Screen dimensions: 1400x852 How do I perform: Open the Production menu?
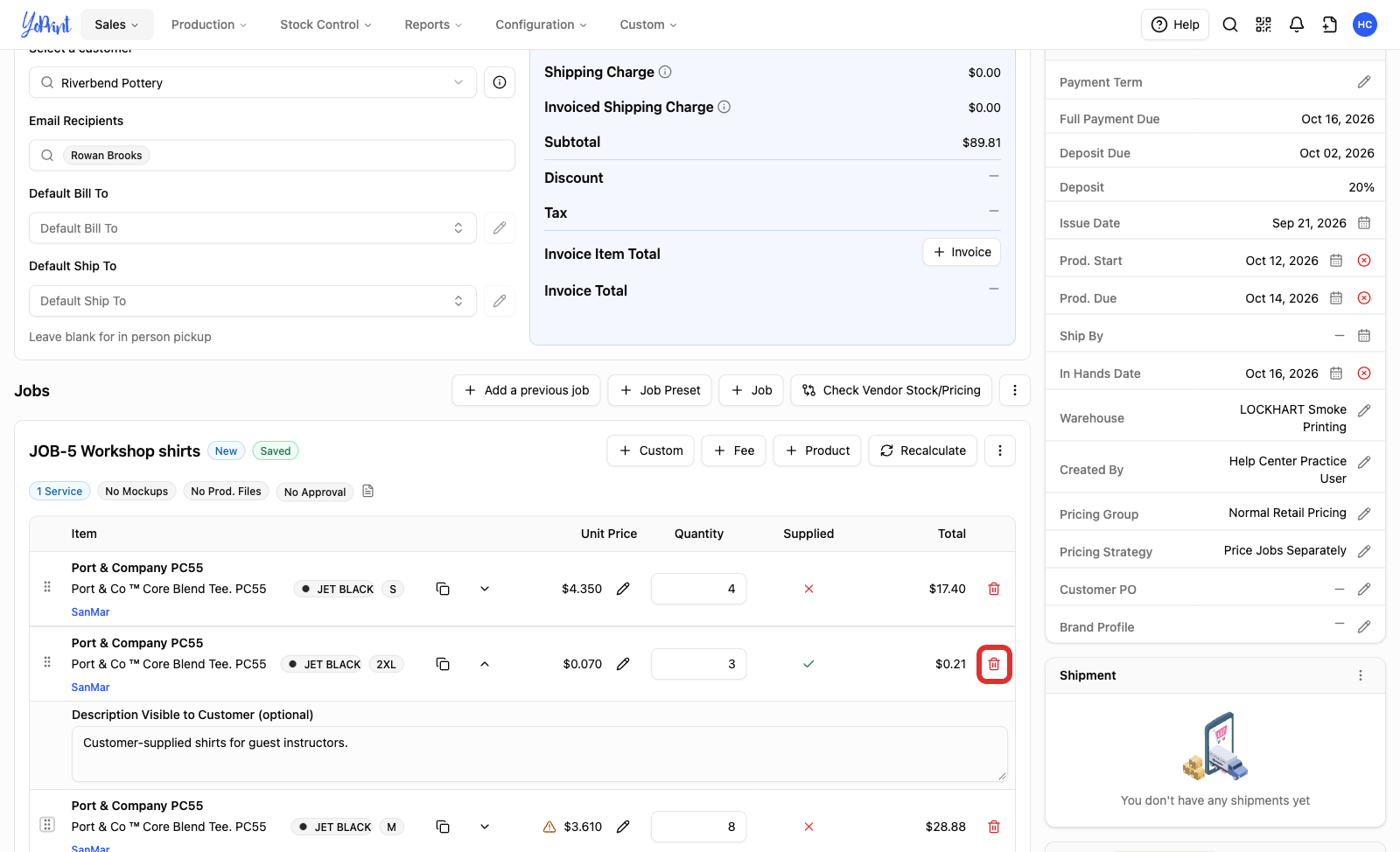(x=209, y=24)
